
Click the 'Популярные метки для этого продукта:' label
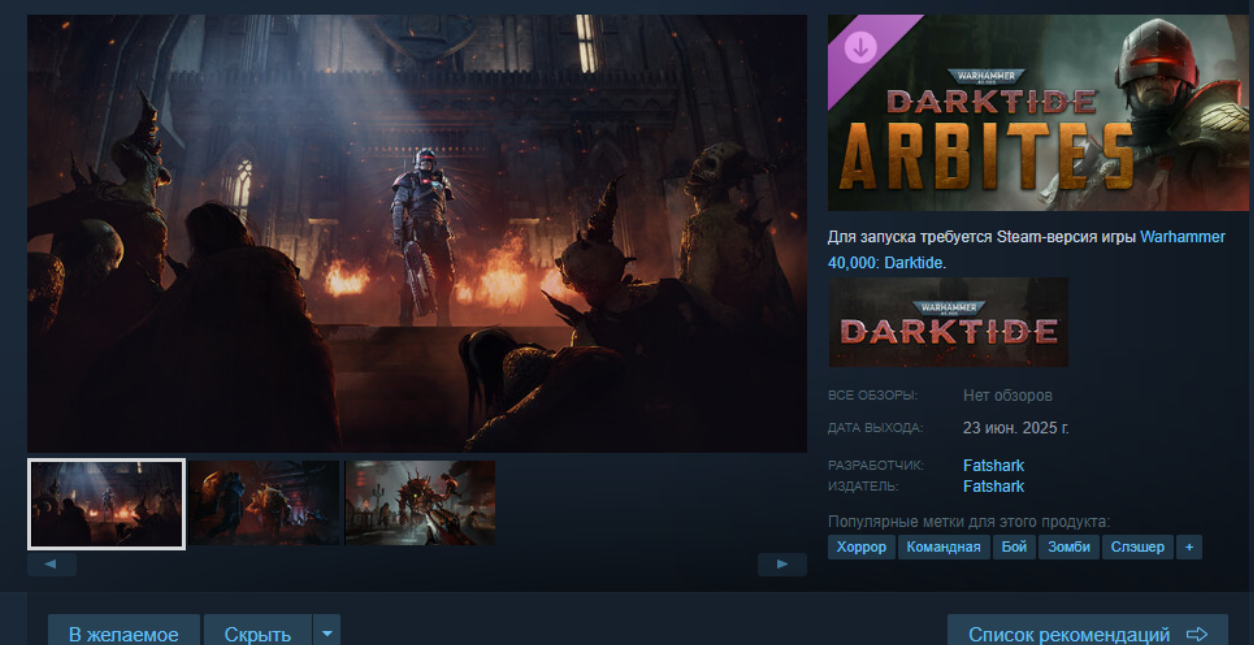coord(969,521)
